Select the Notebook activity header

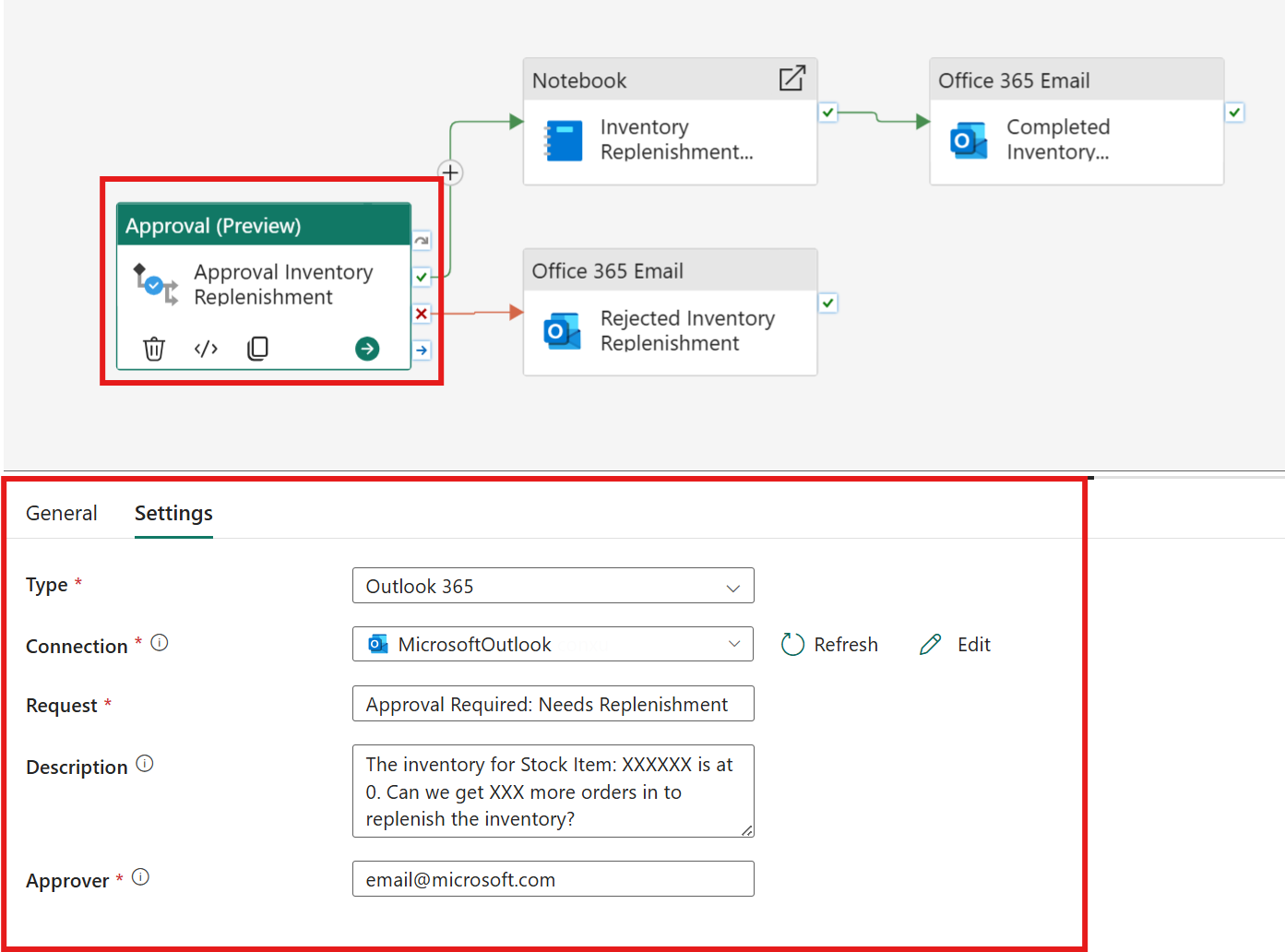[671, 80]
